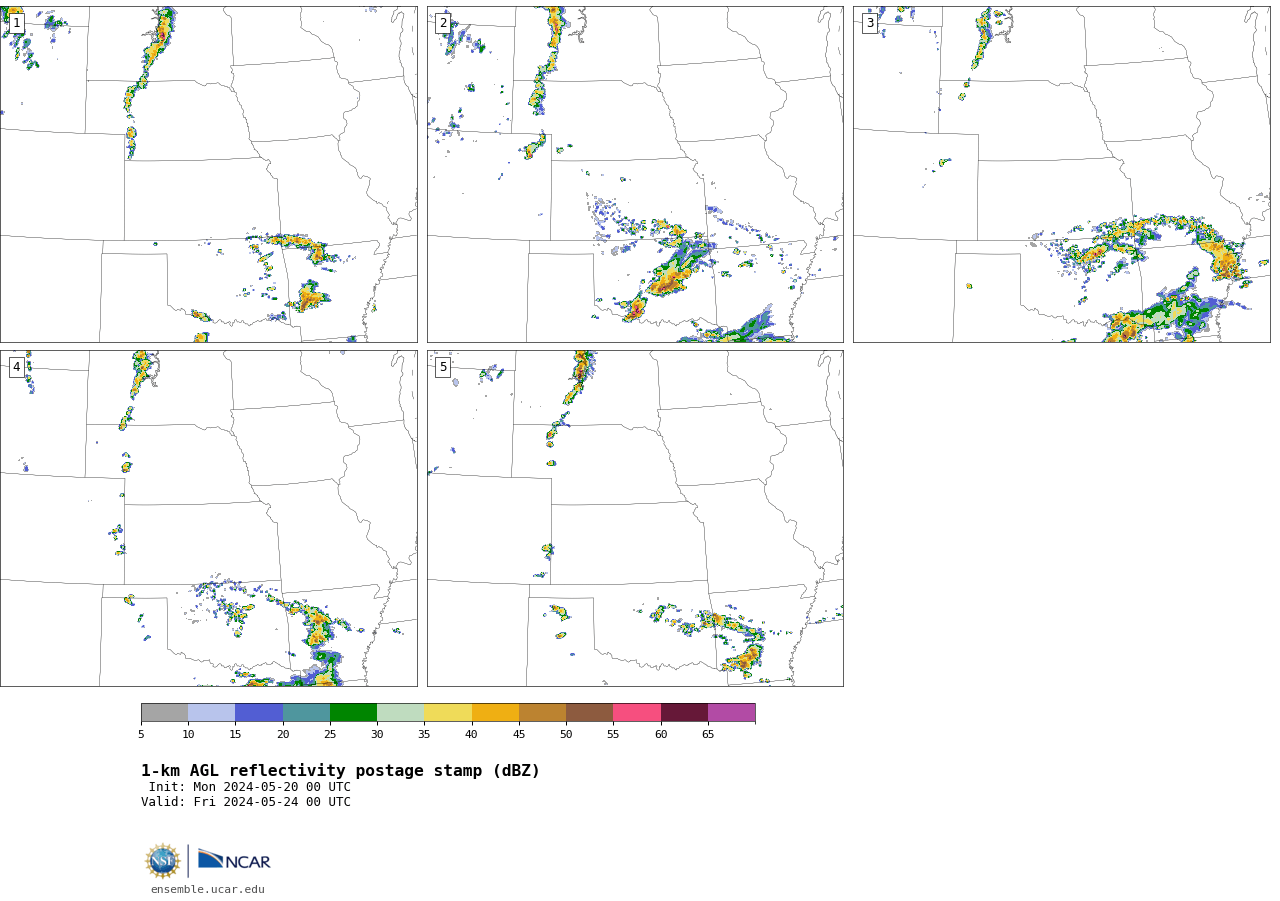Viewport: 1280px width, 901px height.
Task: Click the number label on panel 1
Action: (16, 23)
